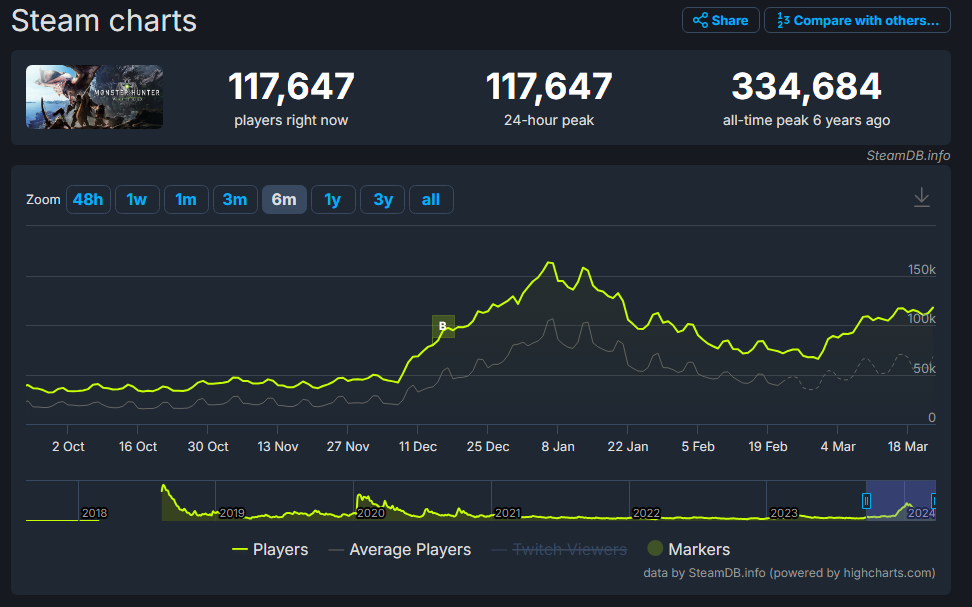Switch chart zoom to 1m
Screen dimensions: 972x607
(186, 199)
